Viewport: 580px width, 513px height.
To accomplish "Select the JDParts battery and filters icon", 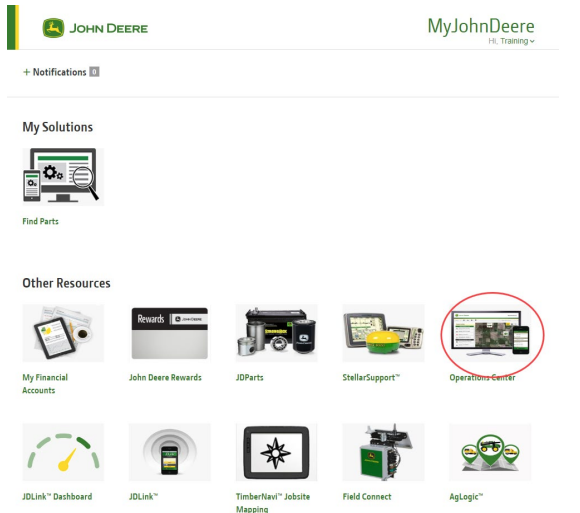I will tap(277, 333).
